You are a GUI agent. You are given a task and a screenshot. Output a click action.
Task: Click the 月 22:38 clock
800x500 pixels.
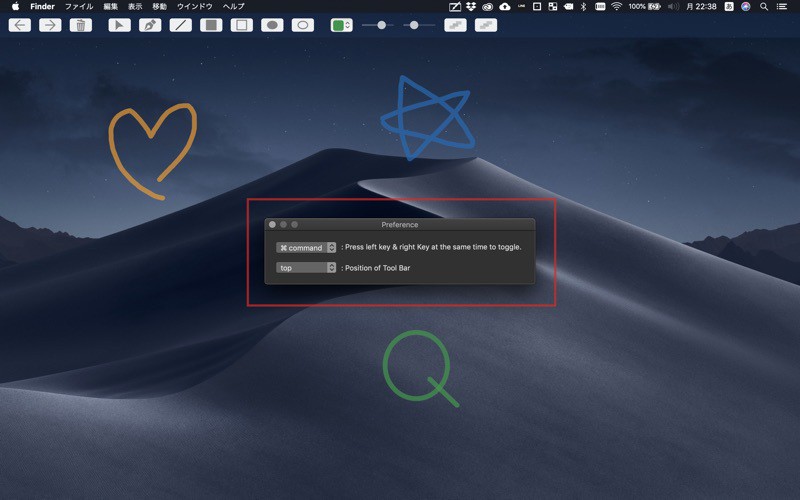pyautogui.click(x=701, y=7)
